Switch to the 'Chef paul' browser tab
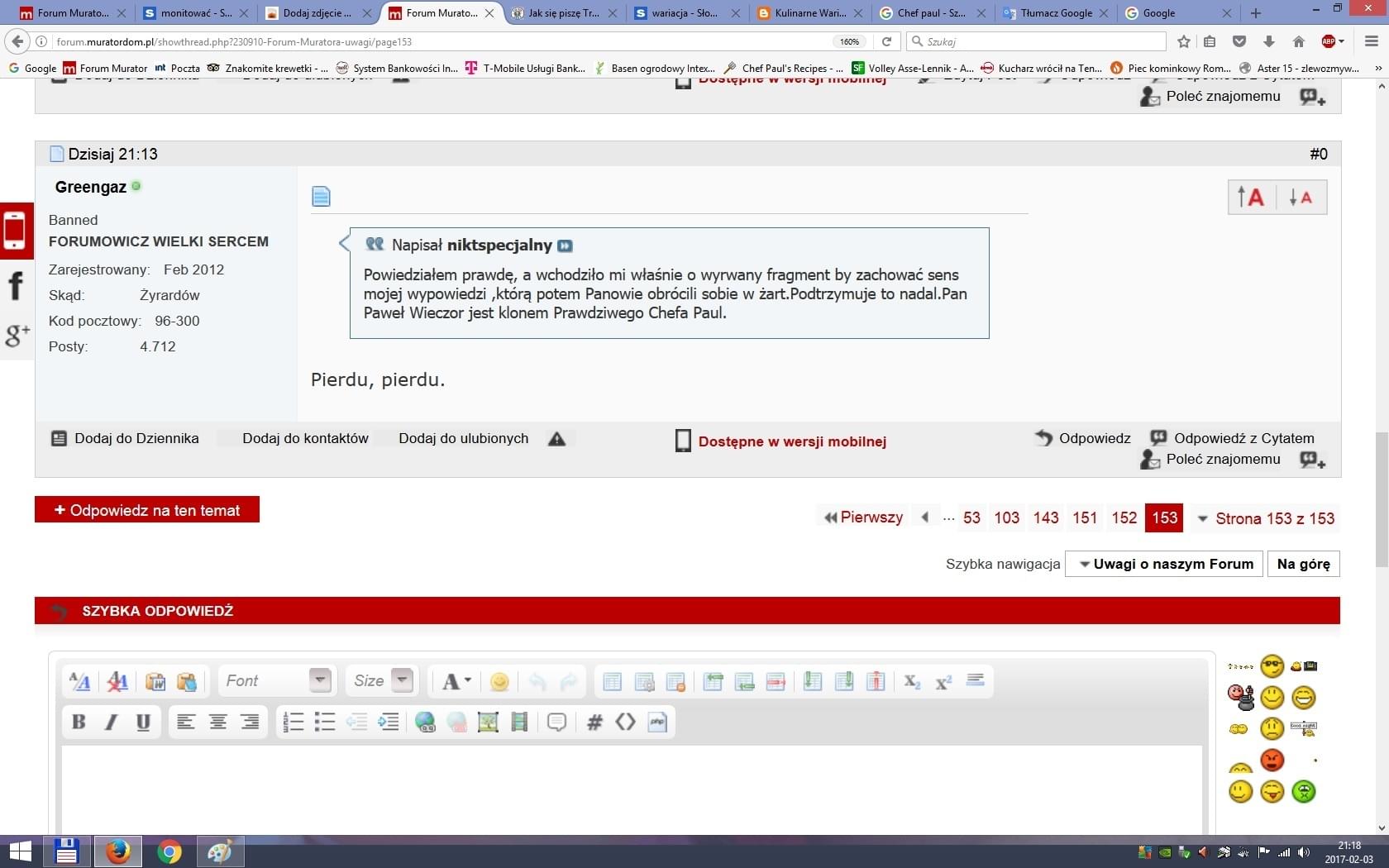The width and height of the screenshot is (1389, 868). point(931,13)
